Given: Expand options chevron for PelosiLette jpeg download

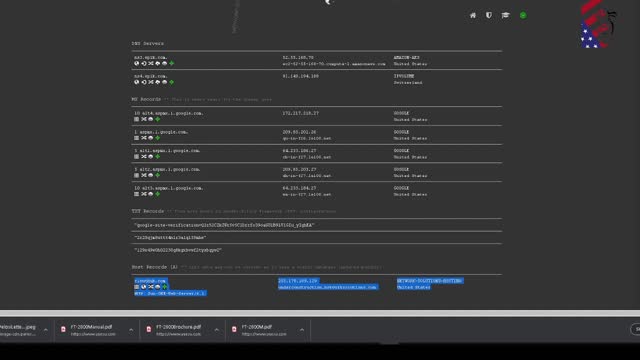Looking at the screenshot, I should [46, 330].
